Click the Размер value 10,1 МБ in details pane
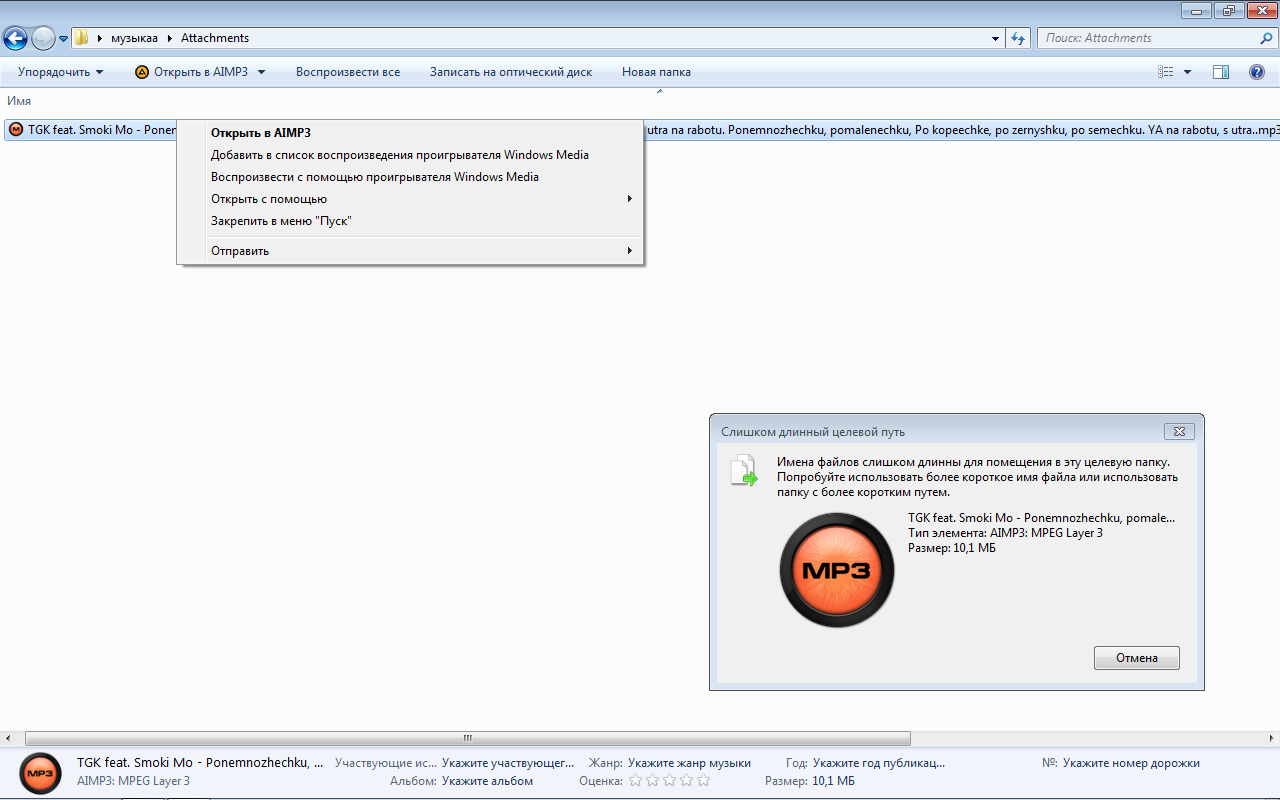Screen dimensions: 1280x800 pyautogui.click(x=833, y=781)
